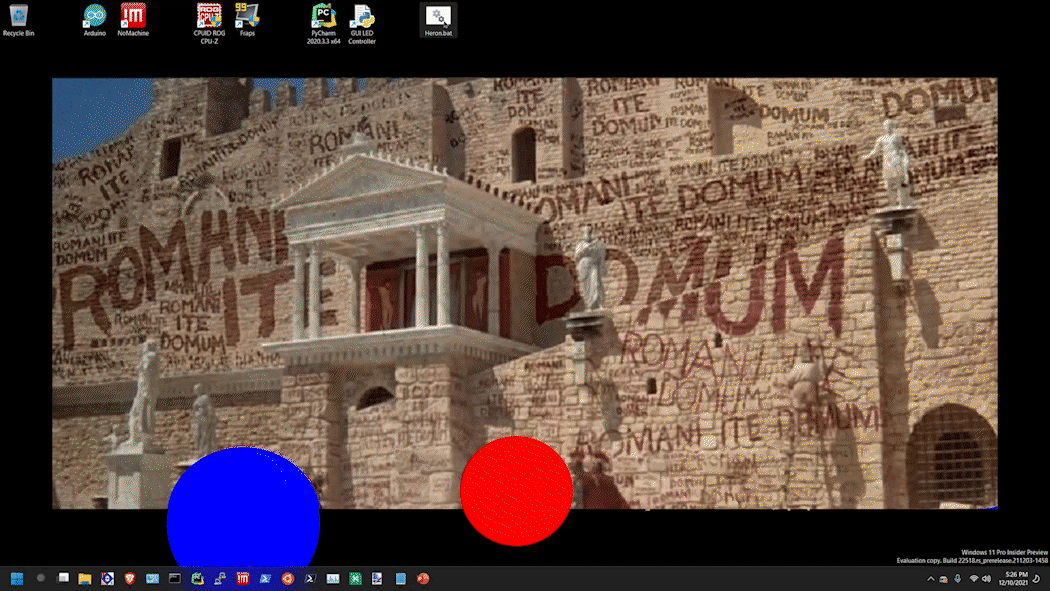Toggle Wi-Fi via the network tray icon
This screenshot has height=591, width=1050.
click(x=974, y=578)
